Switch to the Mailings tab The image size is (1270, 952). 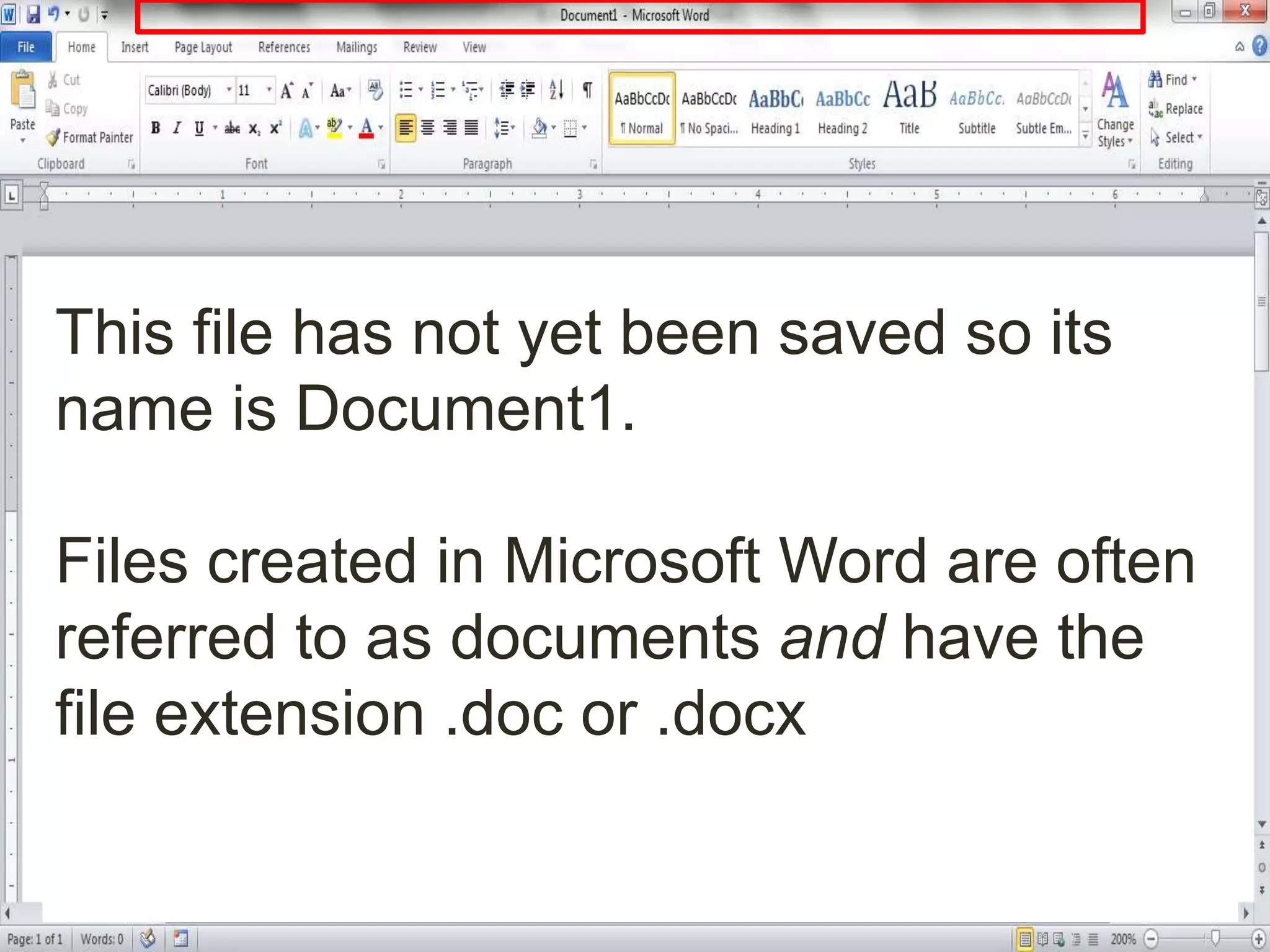(357, 47)
